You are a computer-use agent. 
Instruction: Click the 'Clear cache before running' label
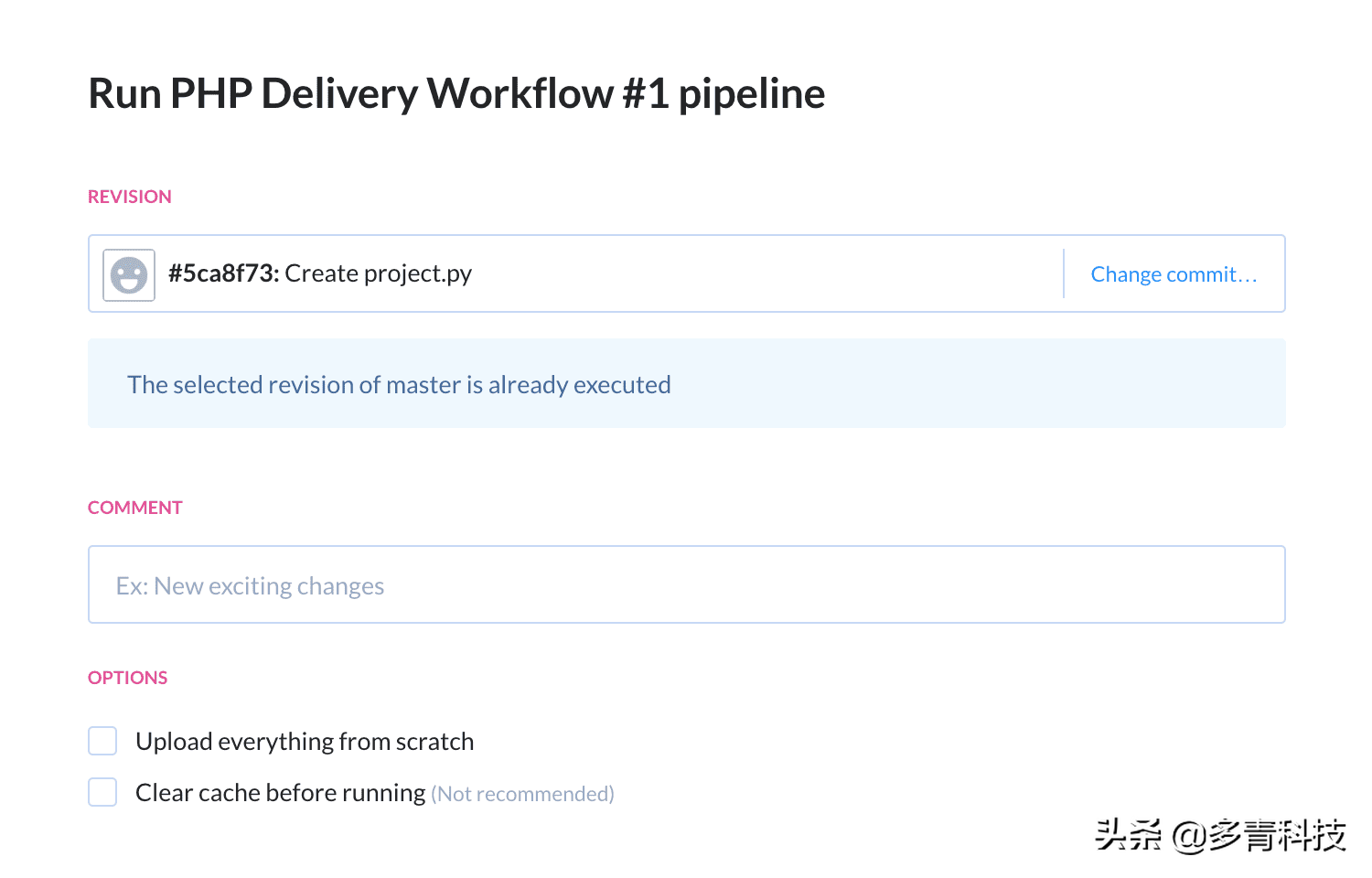(280, 792)
